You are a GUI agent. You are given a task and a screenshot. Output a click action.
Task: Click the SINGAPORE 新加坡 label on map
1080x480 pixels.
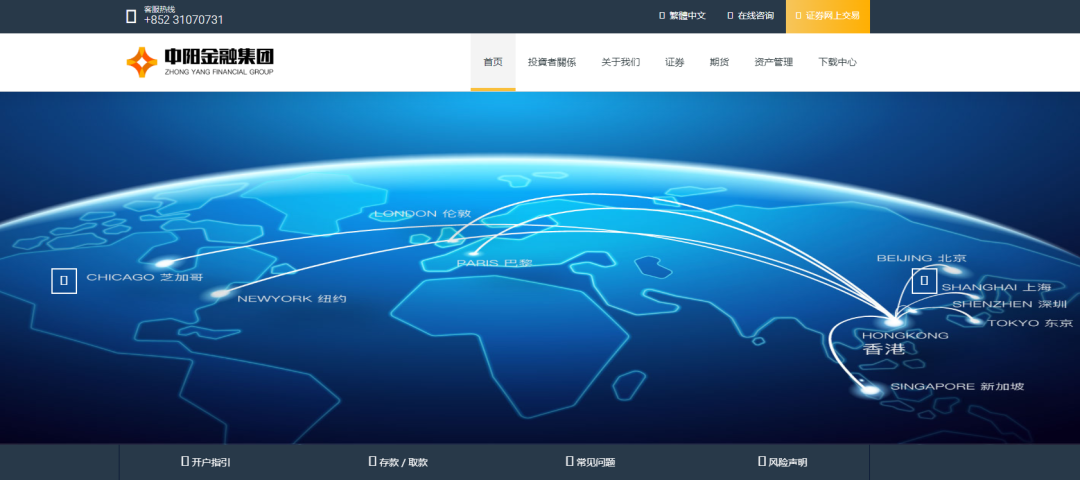coord(957,386)
